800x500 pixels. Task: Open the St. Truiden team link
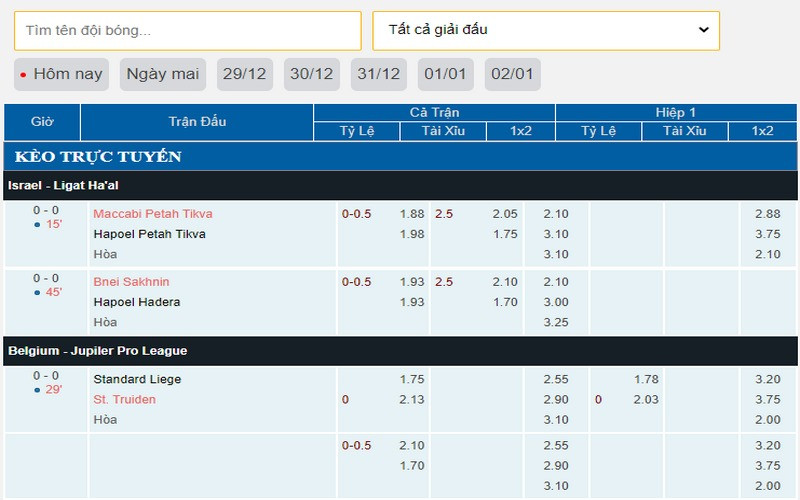click(125, 400)
